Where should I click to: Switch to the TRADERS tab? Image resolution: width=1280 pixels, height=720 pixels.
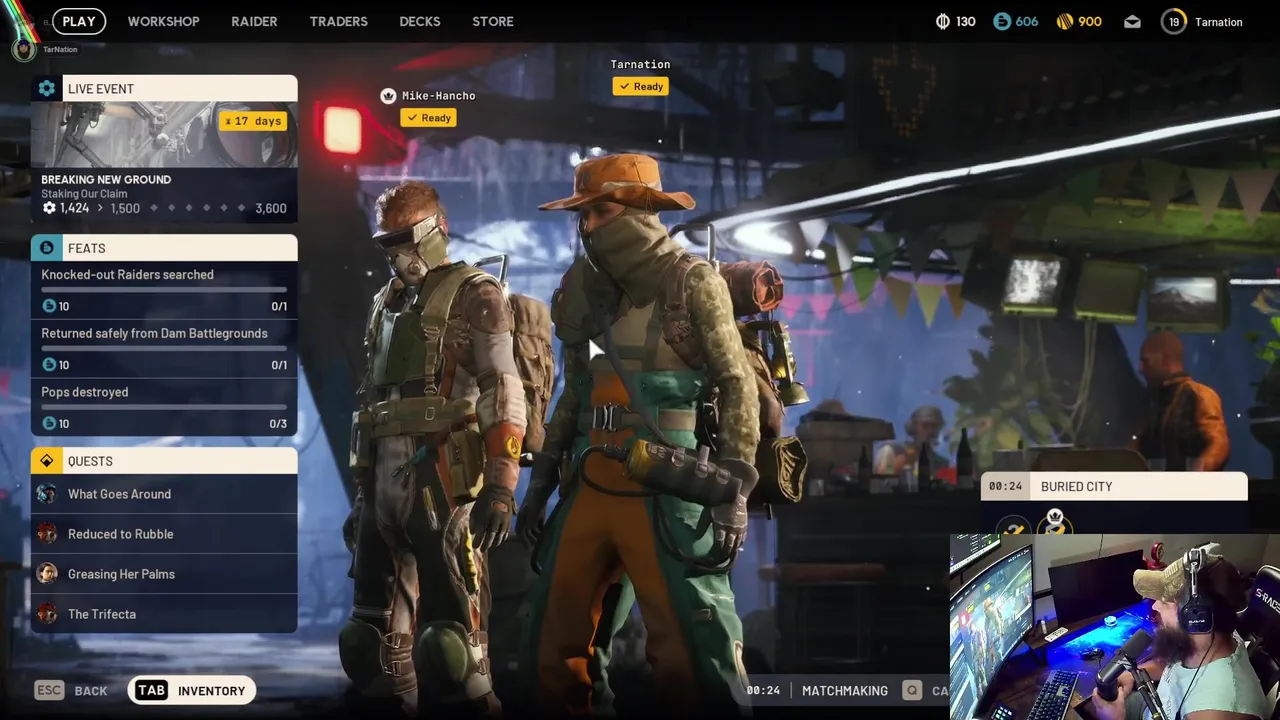click(x=339, y=21)
